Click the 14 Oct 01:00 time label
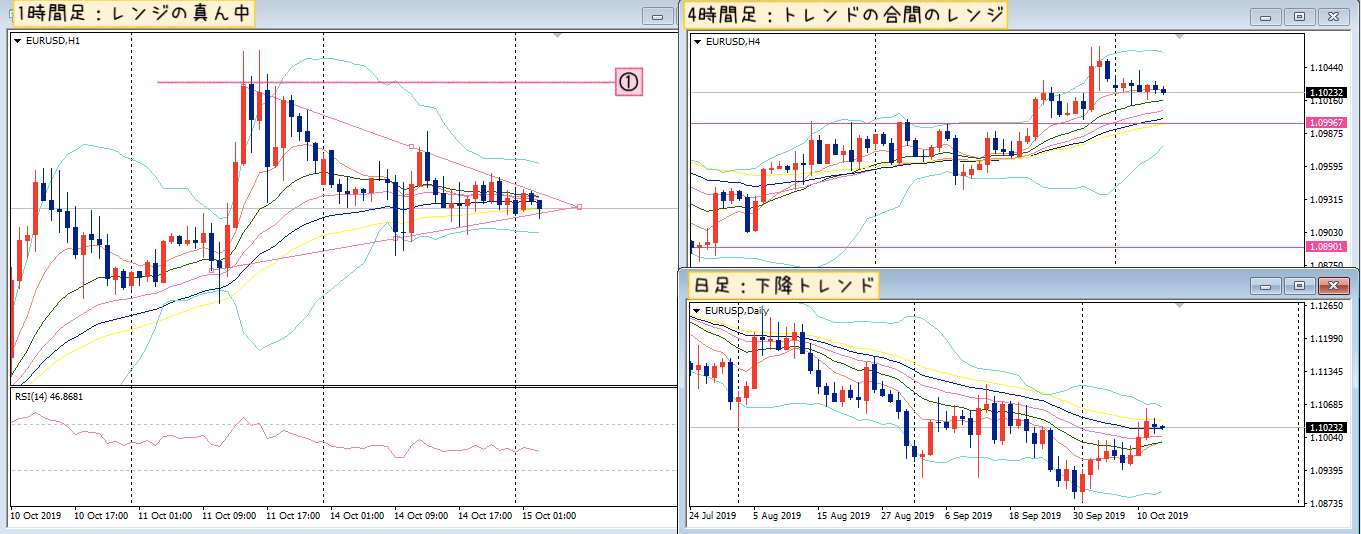This screenshot has height=534, width=1361. (357, 516)
